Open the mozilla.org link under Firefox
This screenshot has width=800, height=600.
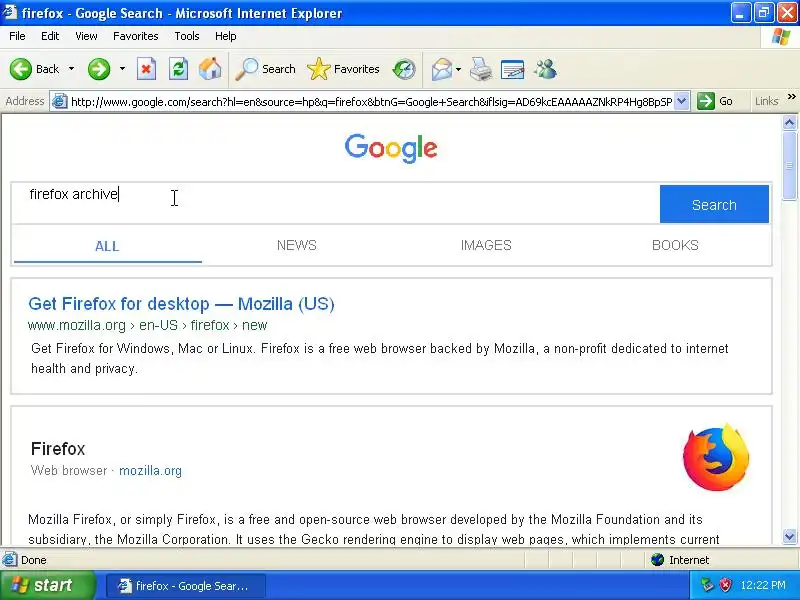151,470
